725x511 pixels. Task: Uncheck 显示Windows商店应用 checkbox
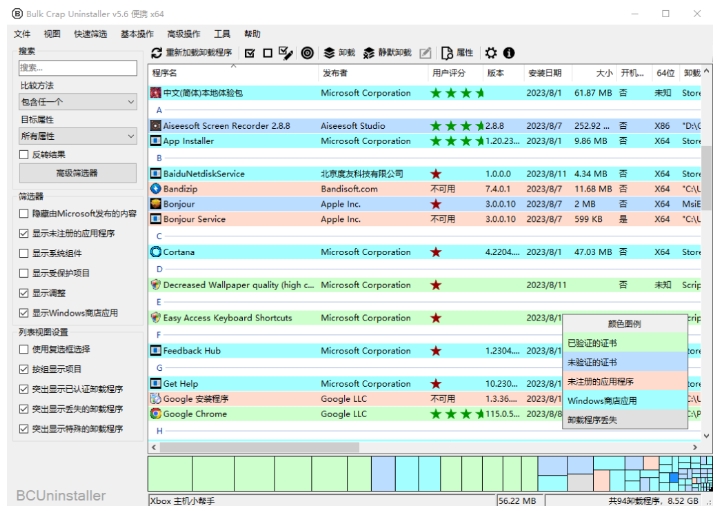pyautogui.click(x=24, y=313)
